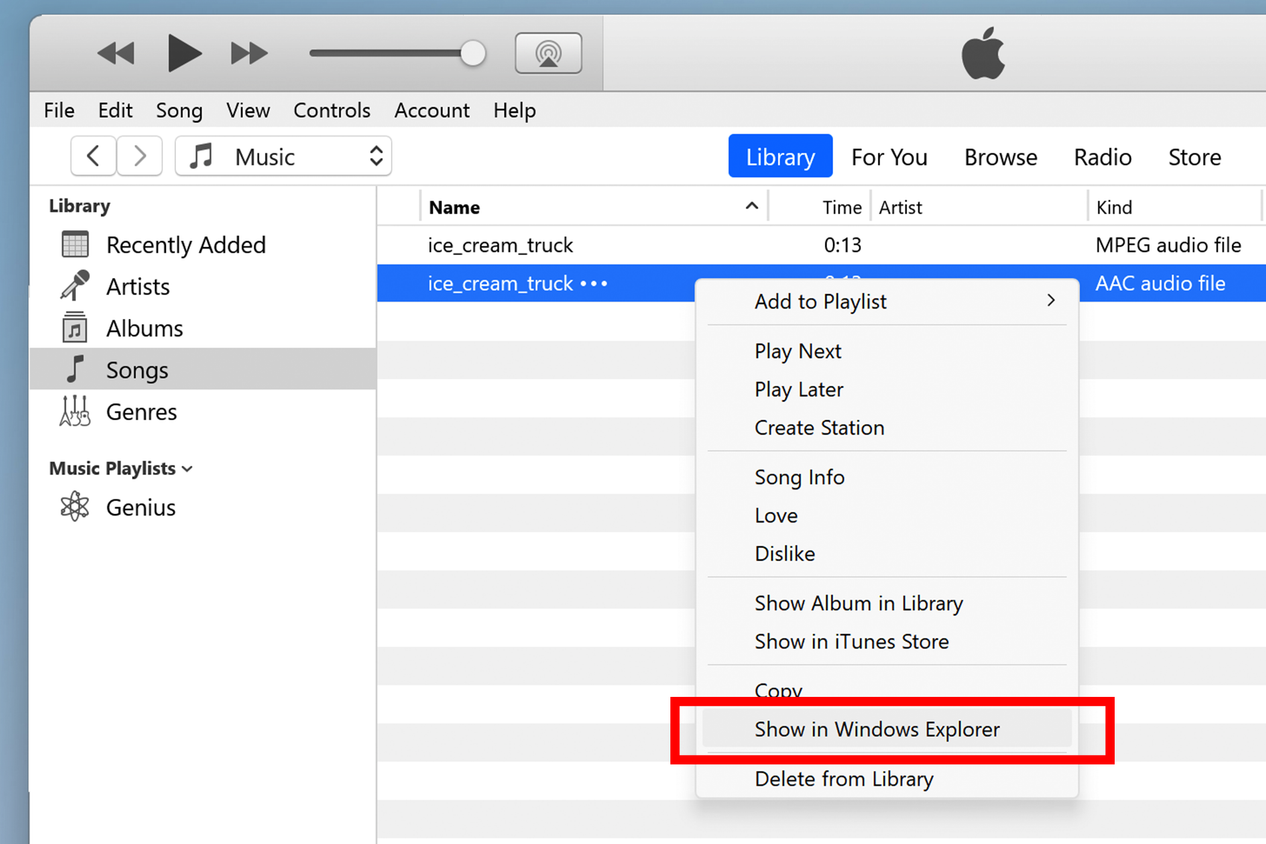Click the Genres guitars icon

(x=75, y=411)
